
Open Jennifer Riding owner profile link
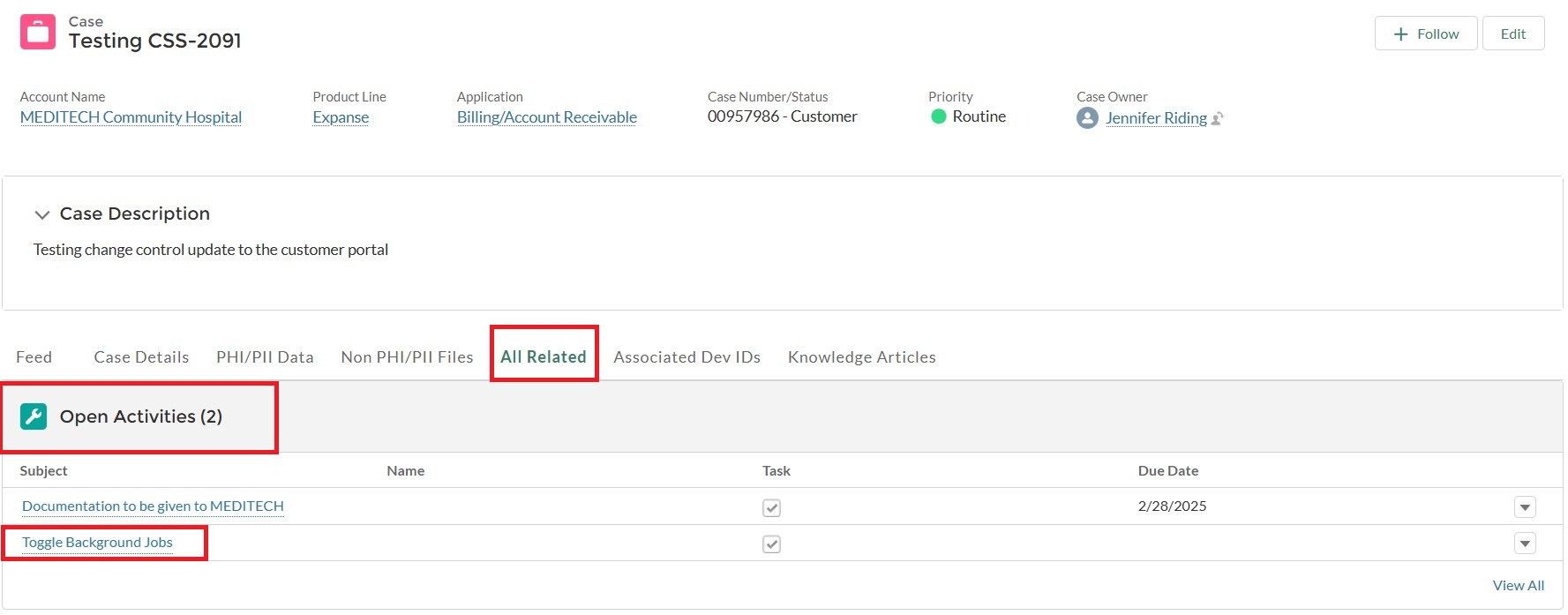(1157, 118)
